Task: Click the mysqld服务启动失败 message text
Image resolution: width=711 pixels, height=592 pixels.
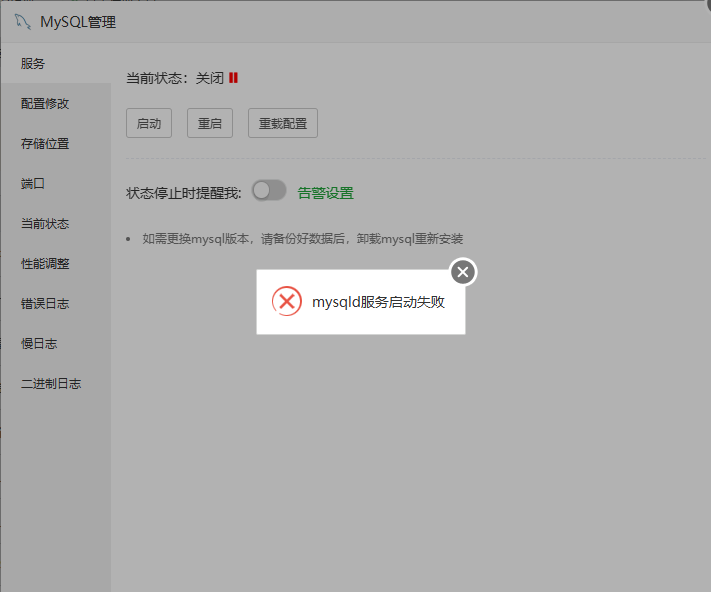Action: point(379,302)
